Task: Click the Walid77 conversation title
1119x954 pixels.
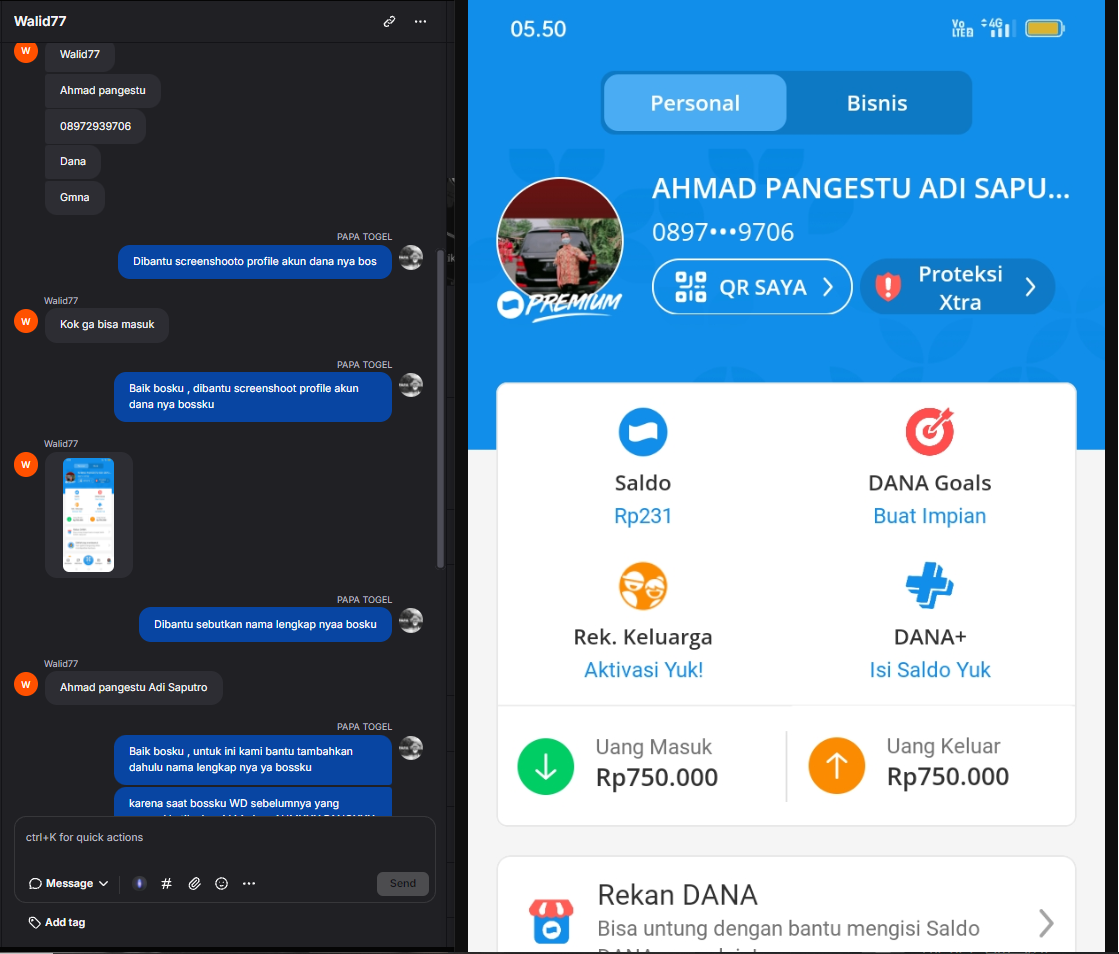Action: pos(40,21)
